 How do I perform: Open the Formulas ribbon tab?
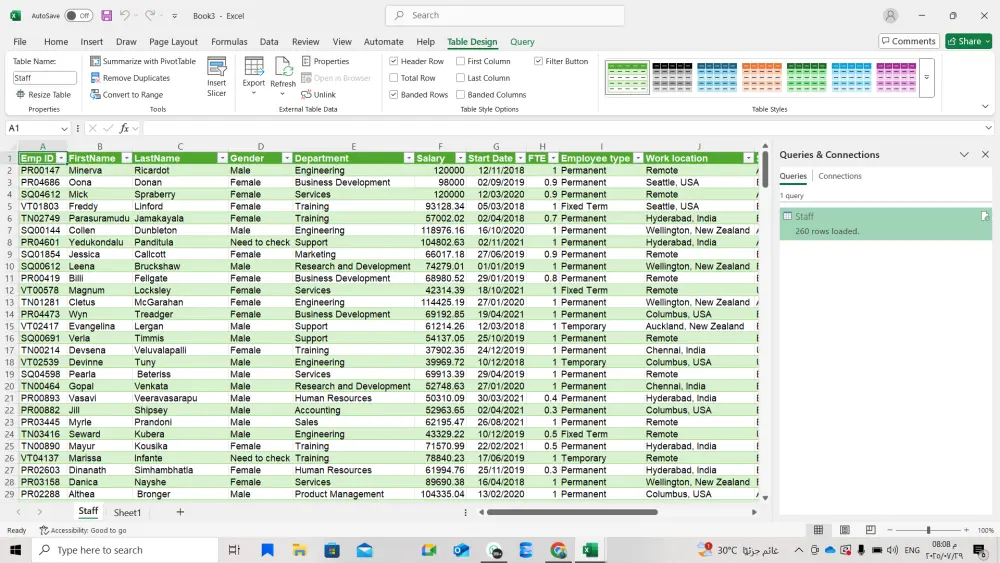(229, 41)
